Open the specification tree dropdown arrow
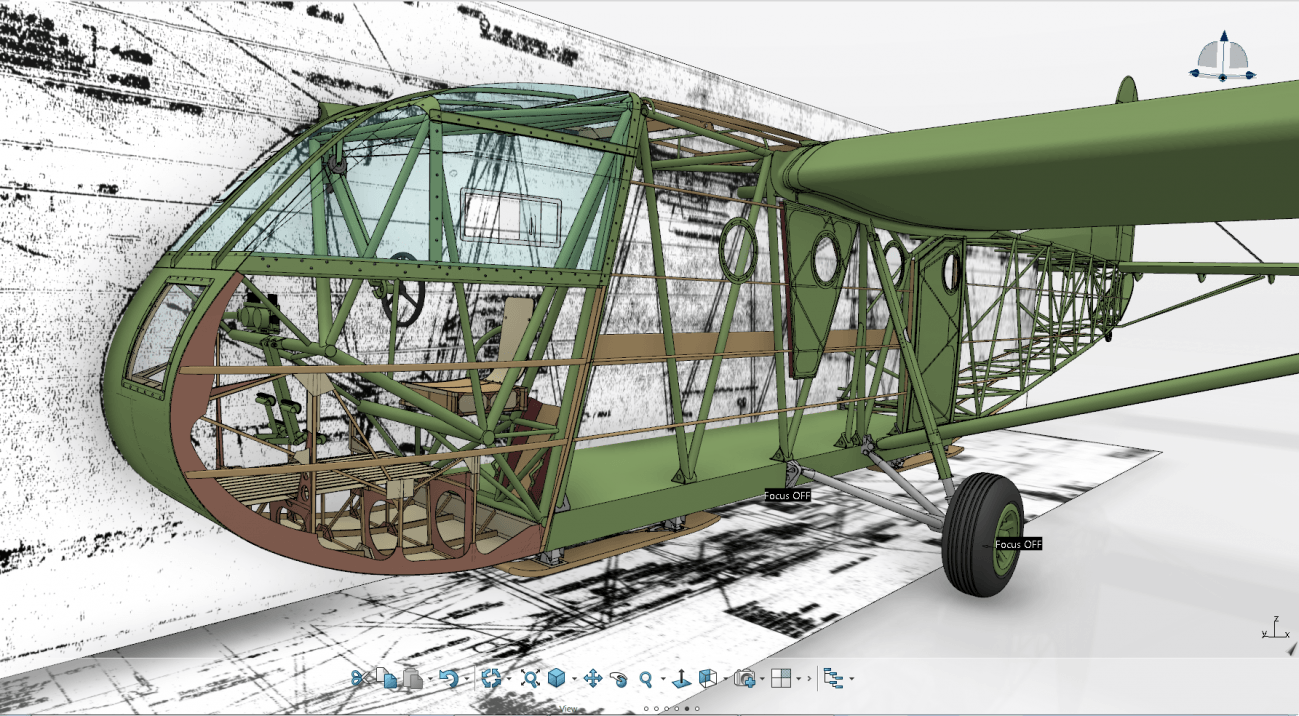The height and width of the screenshot is (716, 1299). (x=850, y=680)
